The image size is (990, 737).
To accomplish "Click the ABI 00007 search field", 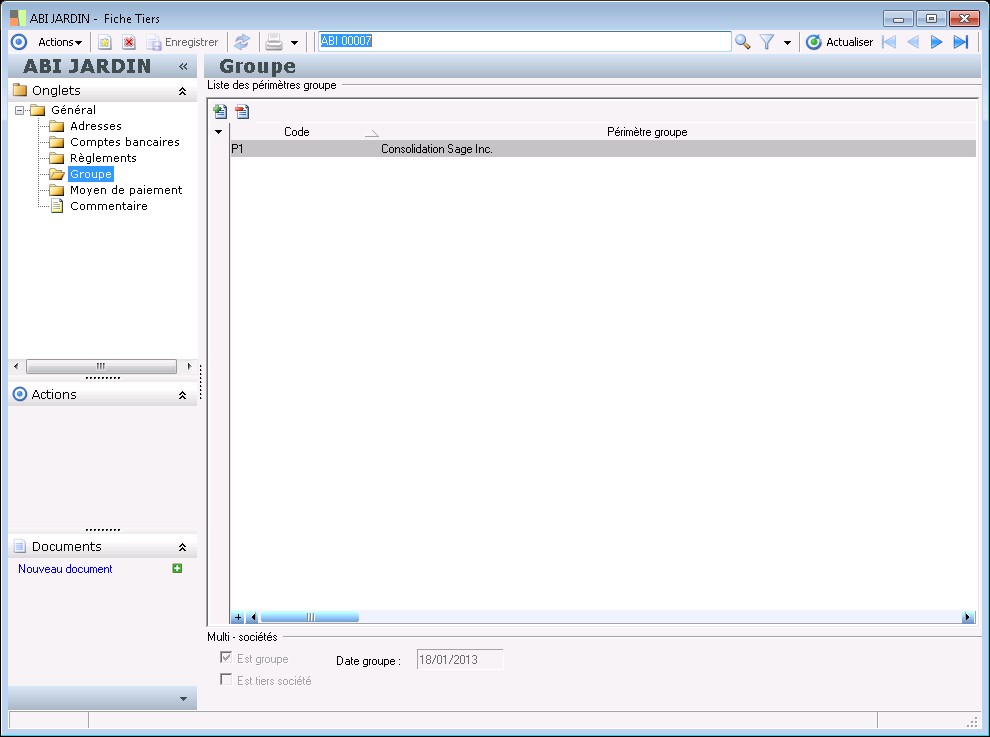I will tap(524, 41).
